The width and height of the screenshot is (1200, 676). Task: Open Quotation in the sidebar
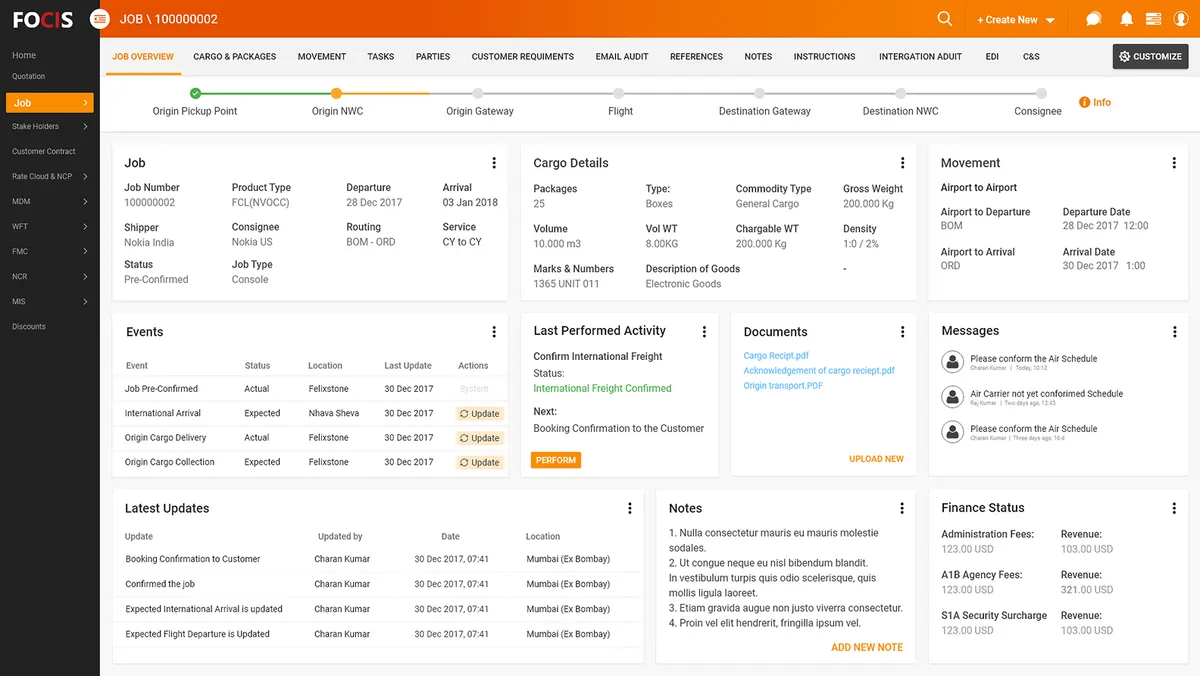[28, 76]
